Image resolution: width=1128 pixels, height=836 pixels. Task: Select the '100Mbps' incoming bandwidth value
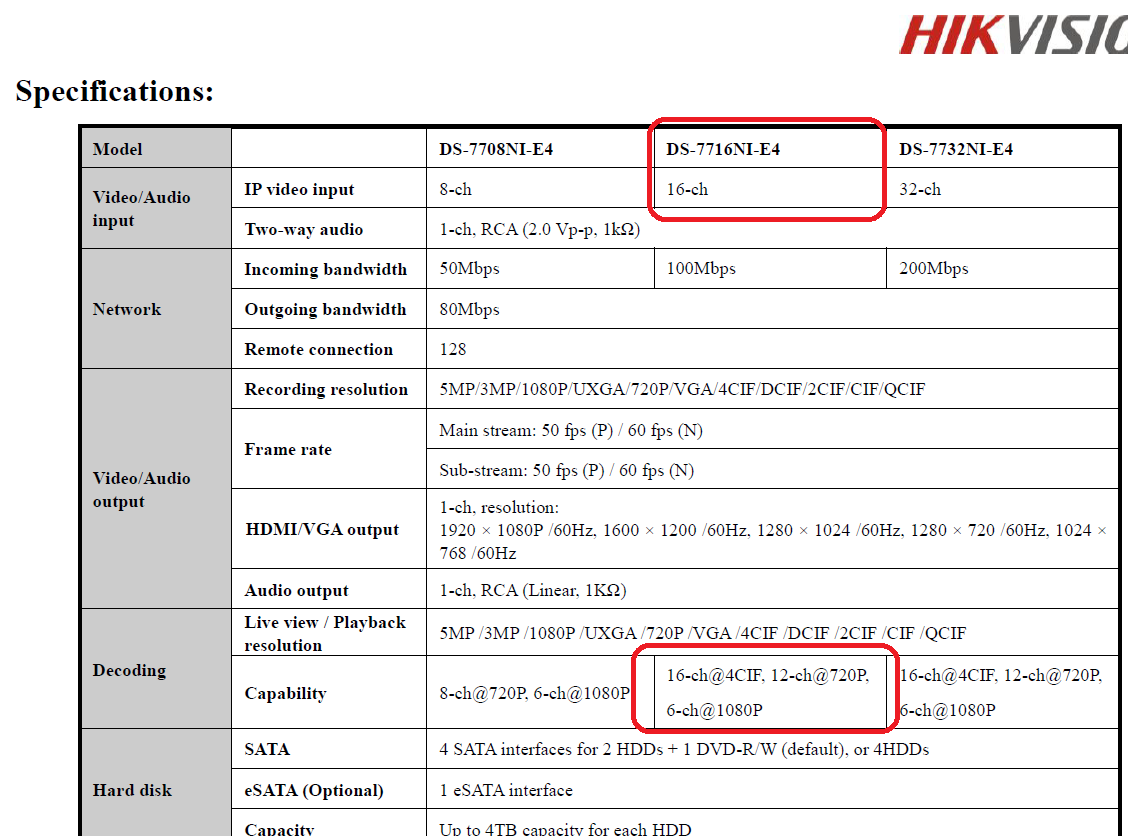(701, 268)
